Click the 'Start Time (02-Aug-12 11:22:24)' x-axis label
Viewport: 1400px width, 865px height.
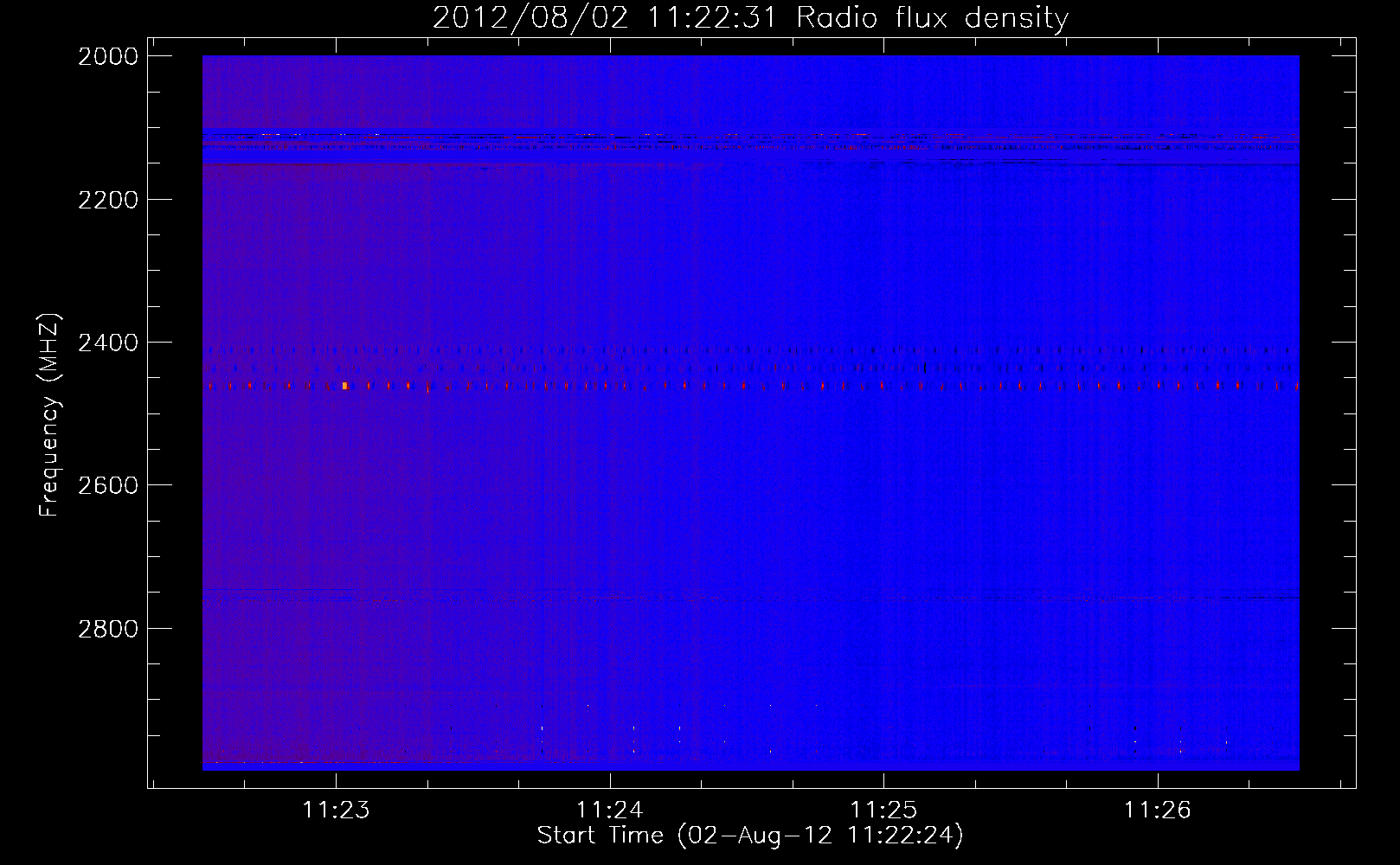click(x=750, y=836)
